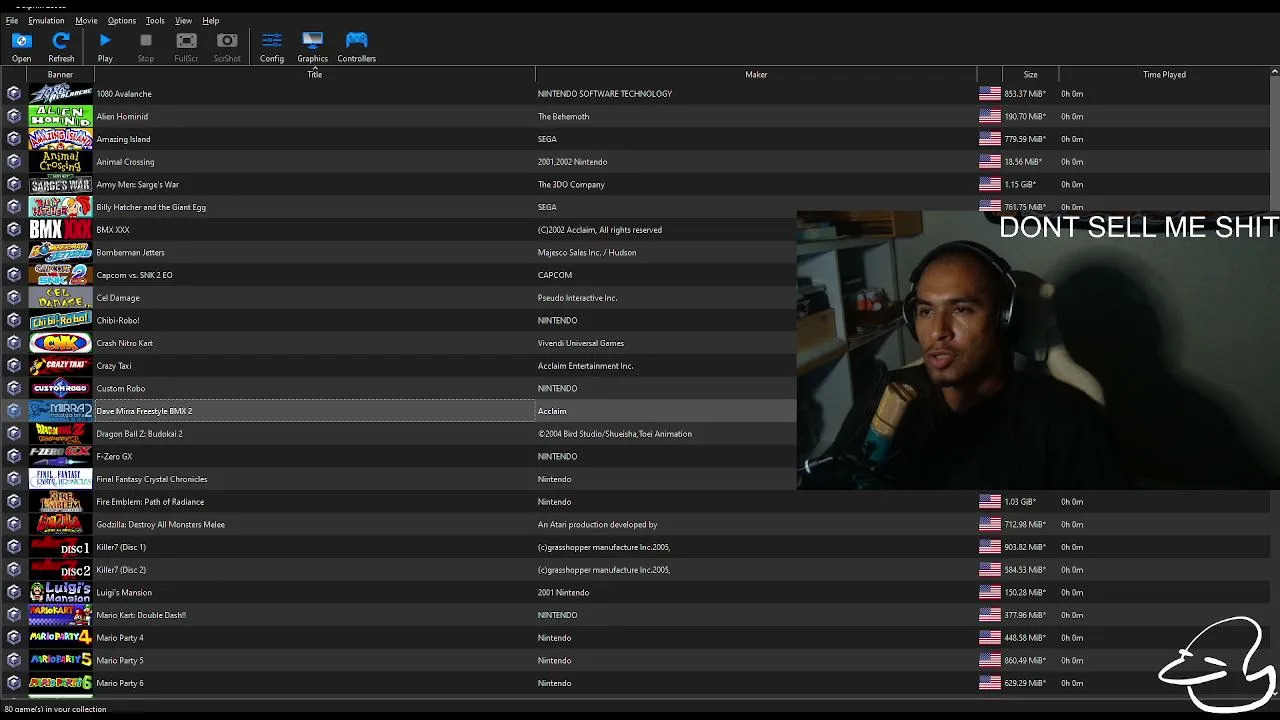The height and width of the screenshot is (720, 1280).
Task: Click the maker text Acclaim Entertainment Inc.
Action: (585, 366)
